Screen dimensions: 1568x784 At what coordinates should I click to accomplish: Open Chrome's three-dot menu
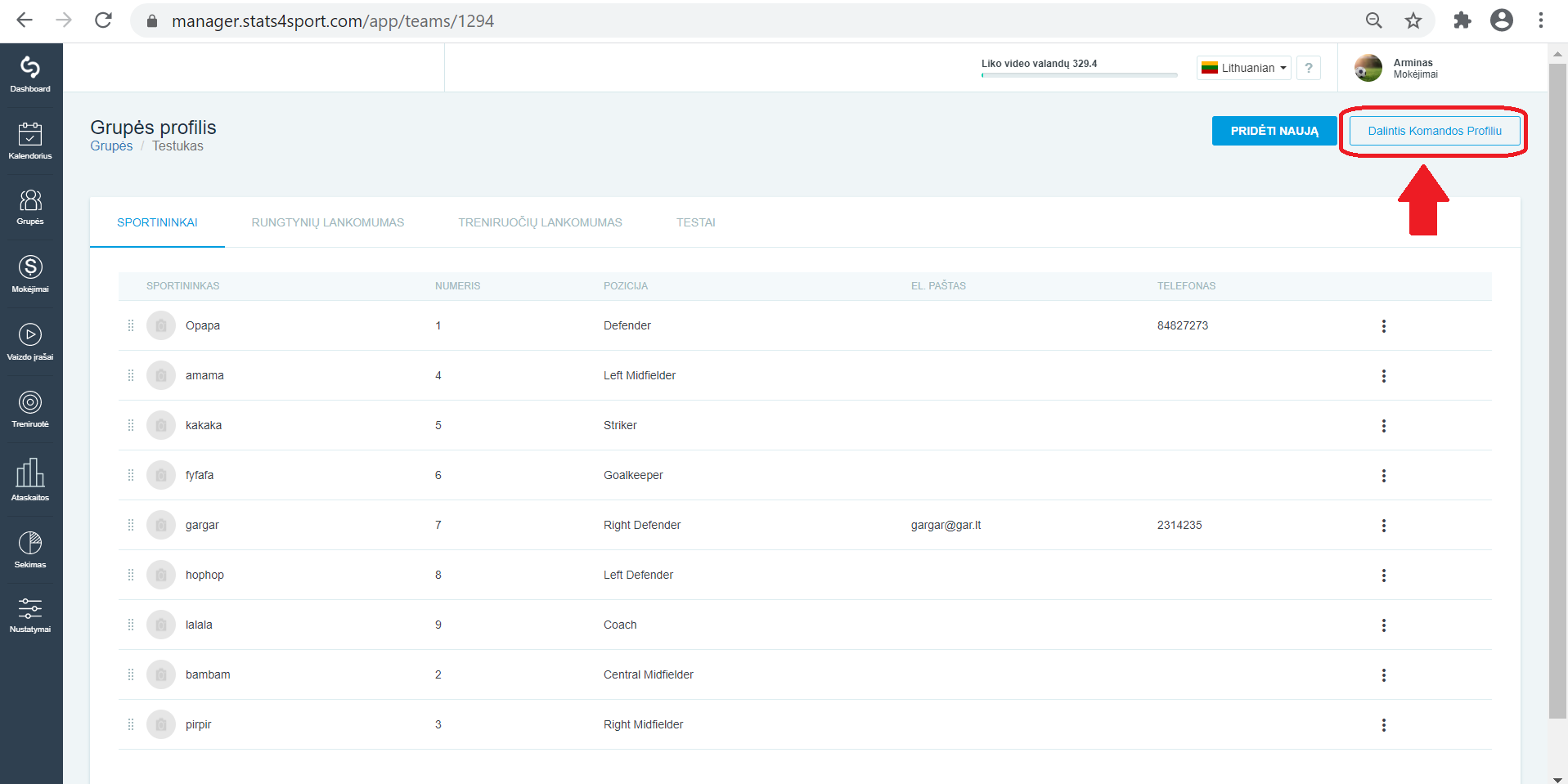click(1541, 20)
